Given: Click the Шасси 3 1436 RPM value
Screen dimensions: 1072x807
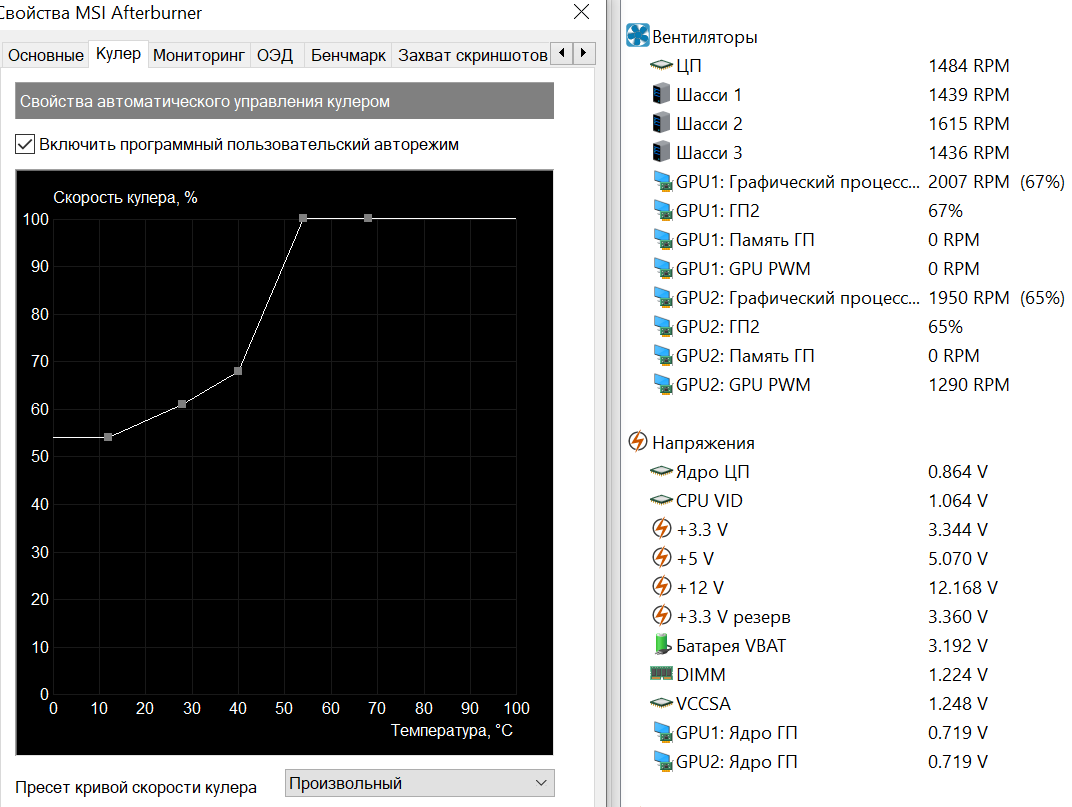Looking at the screenshot, I should tap(968, 153).
